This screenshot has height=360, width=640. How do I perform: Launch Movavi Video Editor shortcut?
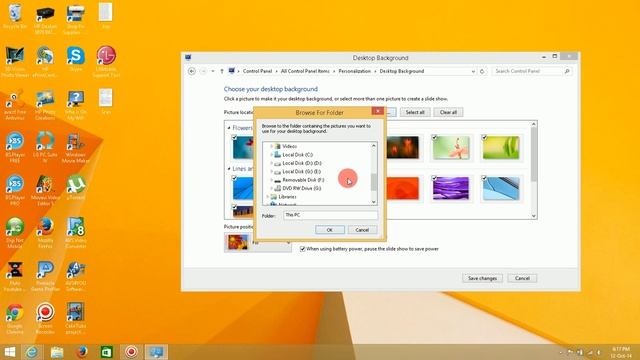click(x=45, y=190)
